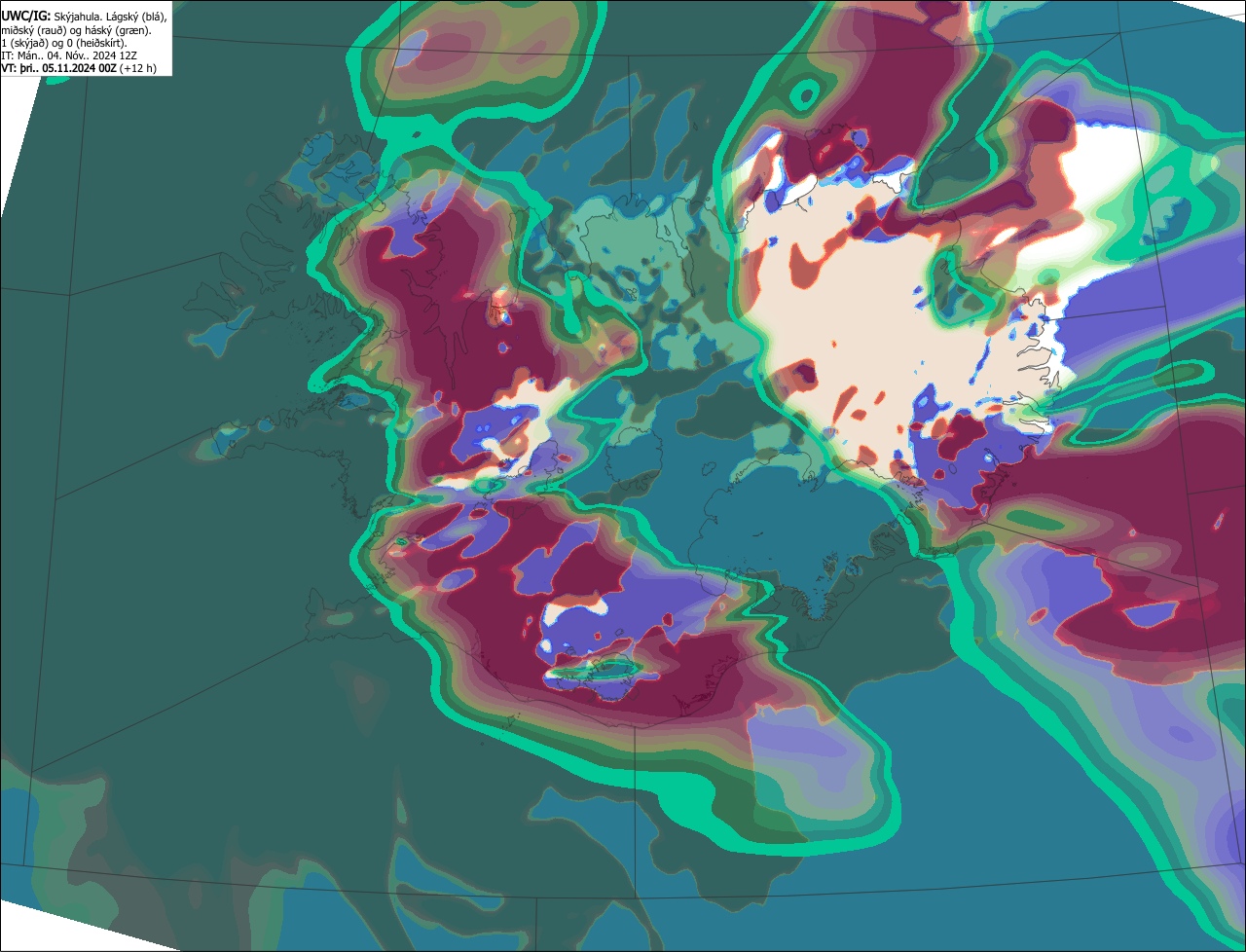Click the text "1 (skýjað)"
The height and width of the screenshot is (952, 1246).
(25, 44)
